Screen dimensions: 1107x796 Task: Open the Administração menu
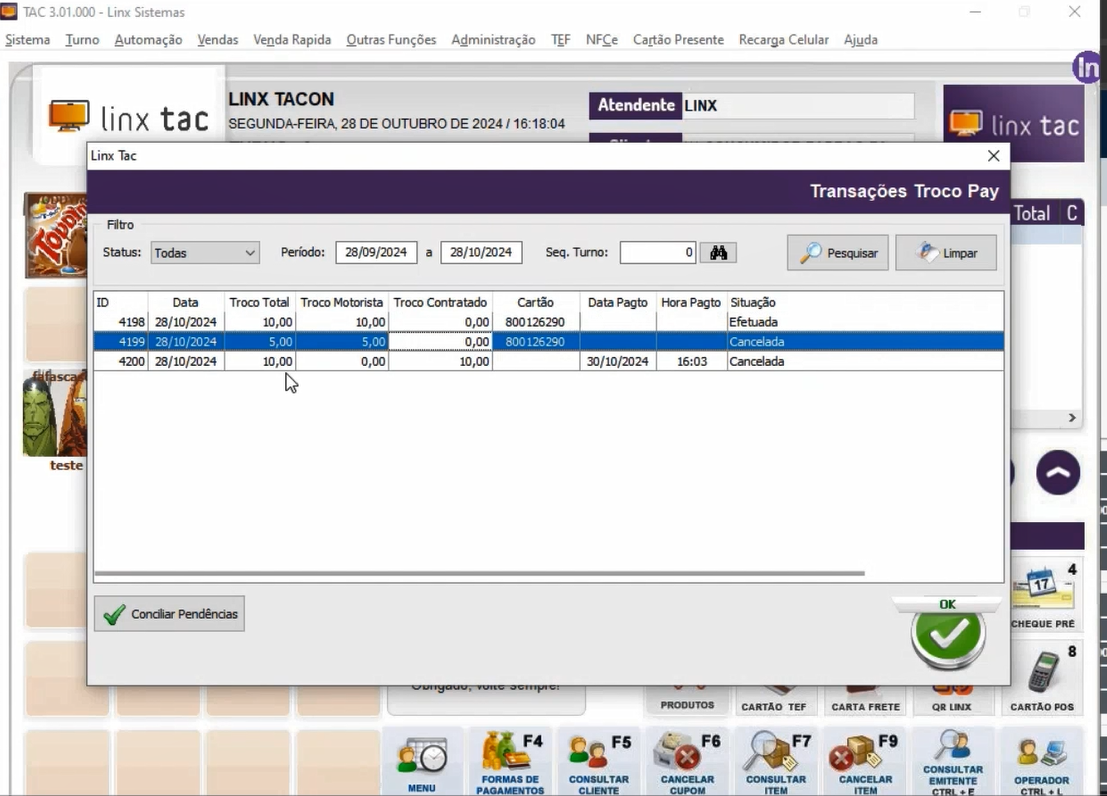pyautogui.click(x=493, y=40)
